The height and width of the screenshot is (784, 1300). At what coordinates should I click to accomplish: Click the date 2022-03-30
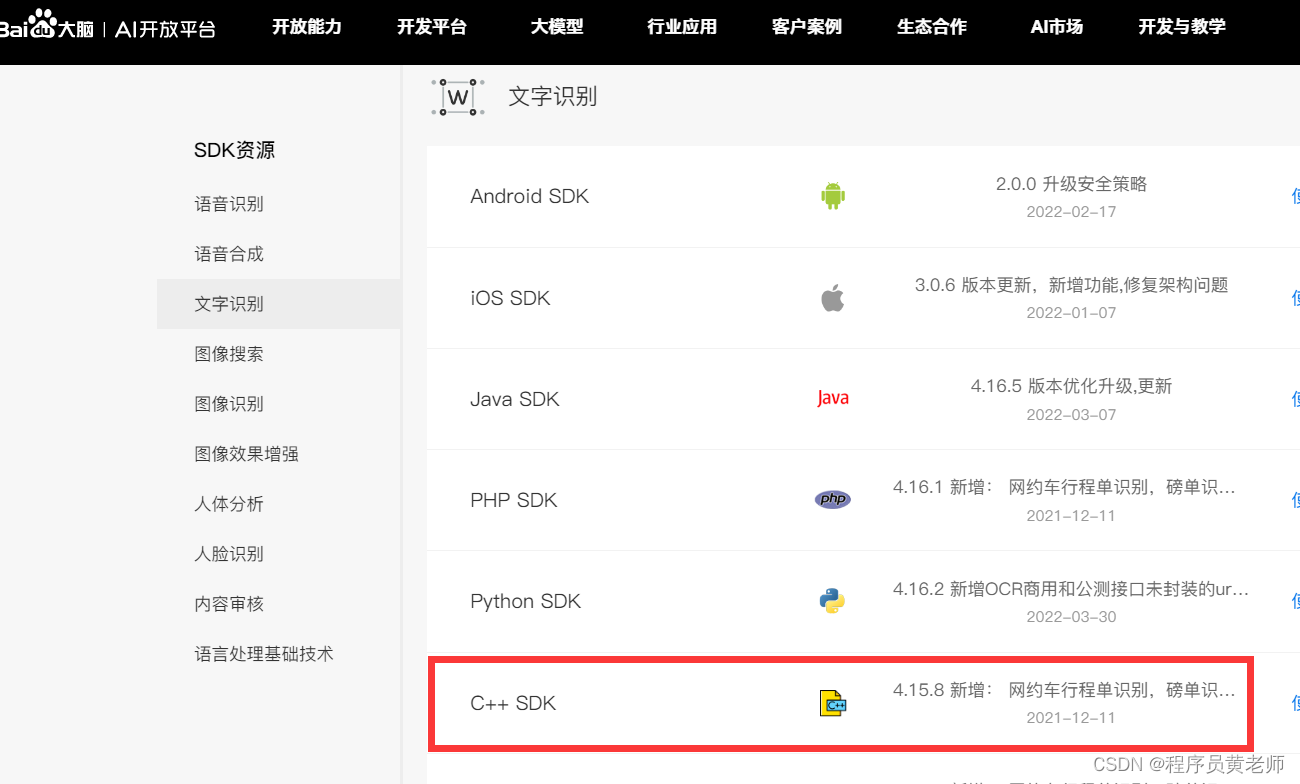pyautogui.click(x=1071, y=617)
